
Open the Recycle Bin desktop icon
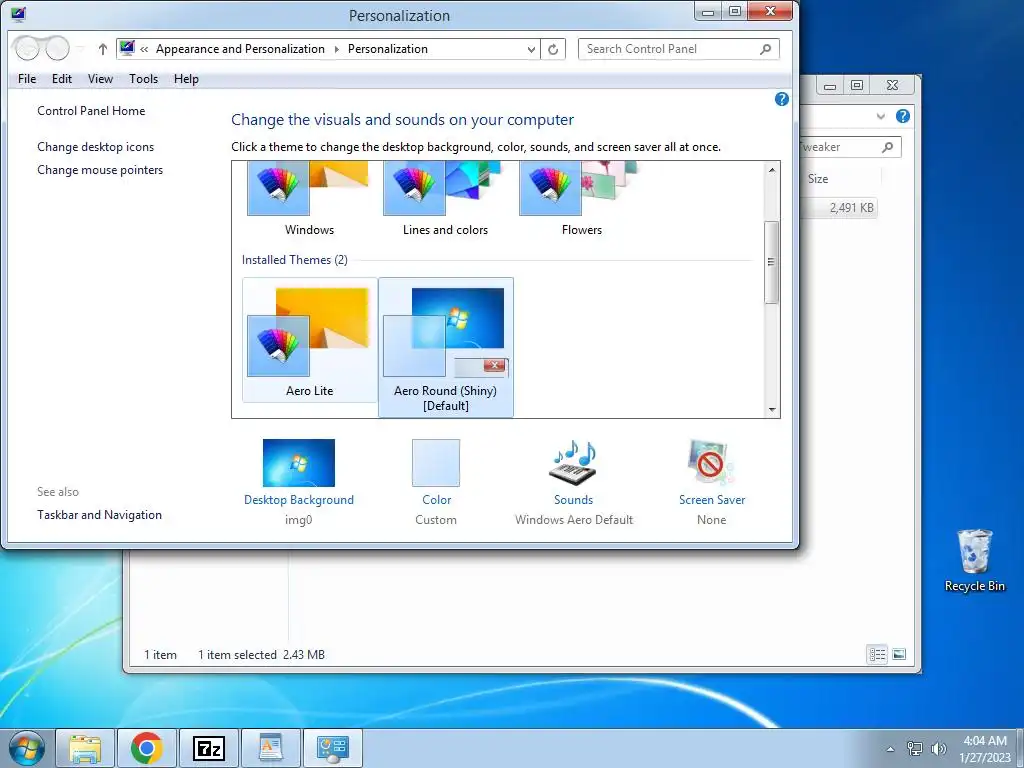[x=974, y=561]
